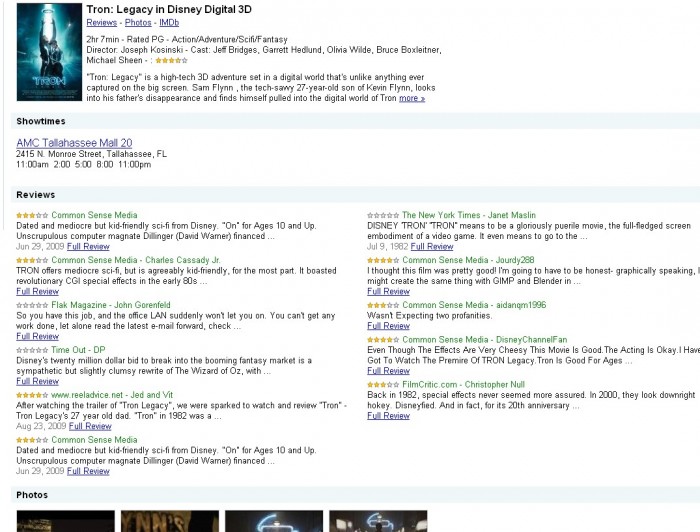700x532 pixels.
Task: Expand the synopsis with the 'more »' link
Action: (x=412, y=98)
